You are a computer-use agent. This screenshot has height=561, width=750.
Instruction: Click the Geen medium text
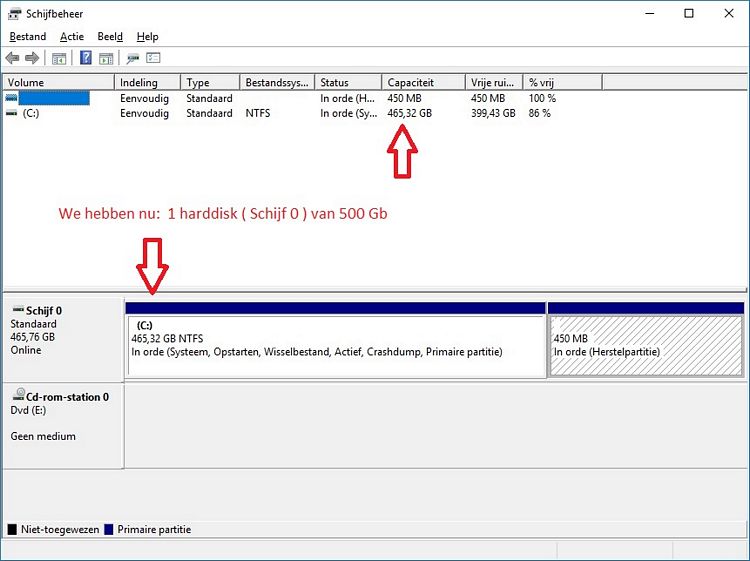tap(43, 436)
